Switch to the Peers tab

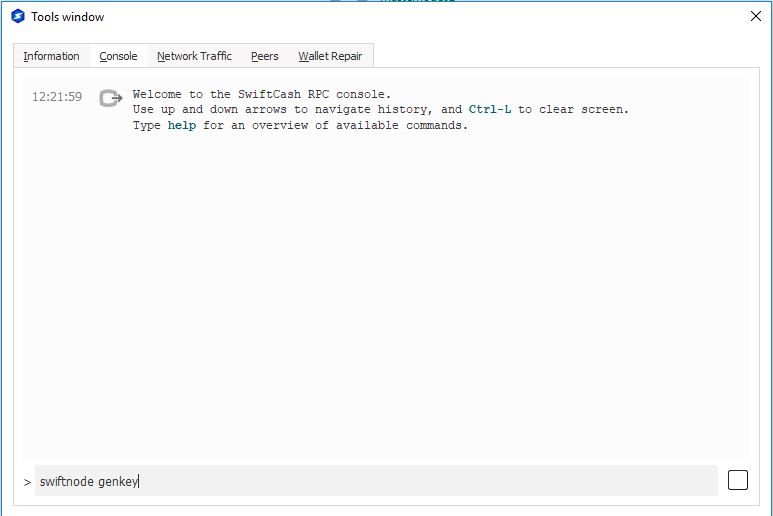tap(265, 56)
